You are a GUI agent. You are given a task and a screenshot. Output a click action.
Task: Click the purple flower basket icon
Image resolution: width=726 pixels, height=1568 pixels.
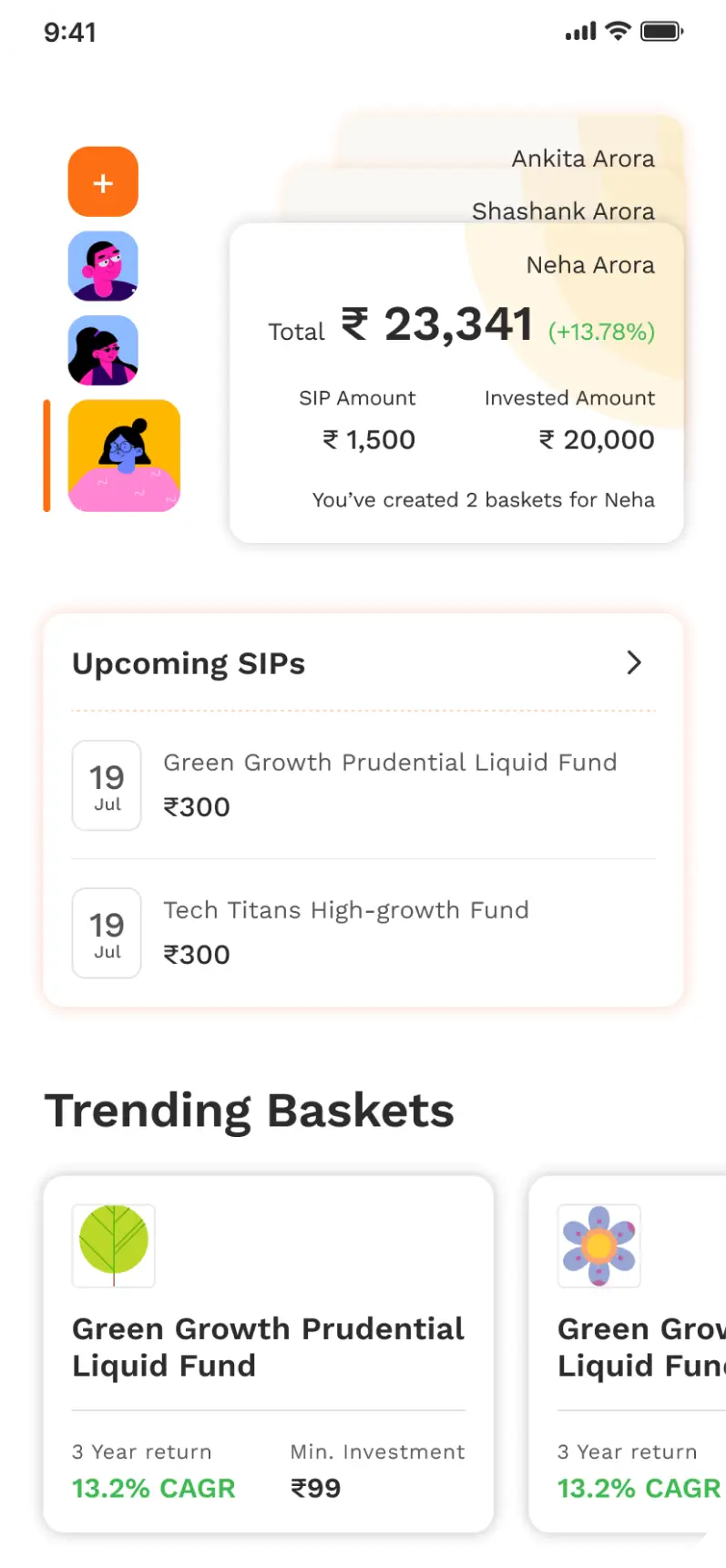pos(598,1245)
